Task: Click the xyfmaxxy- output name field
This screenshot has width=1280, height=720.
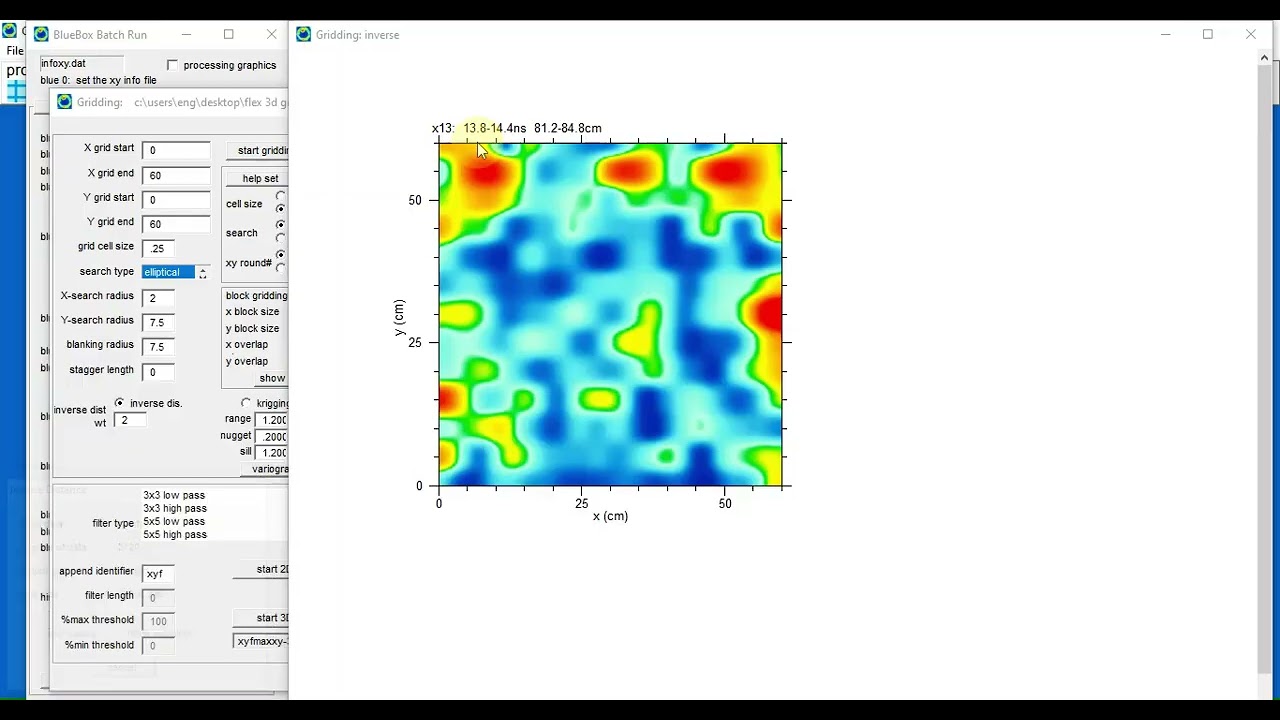Action: pyautogui.click(x=261, y=641)
